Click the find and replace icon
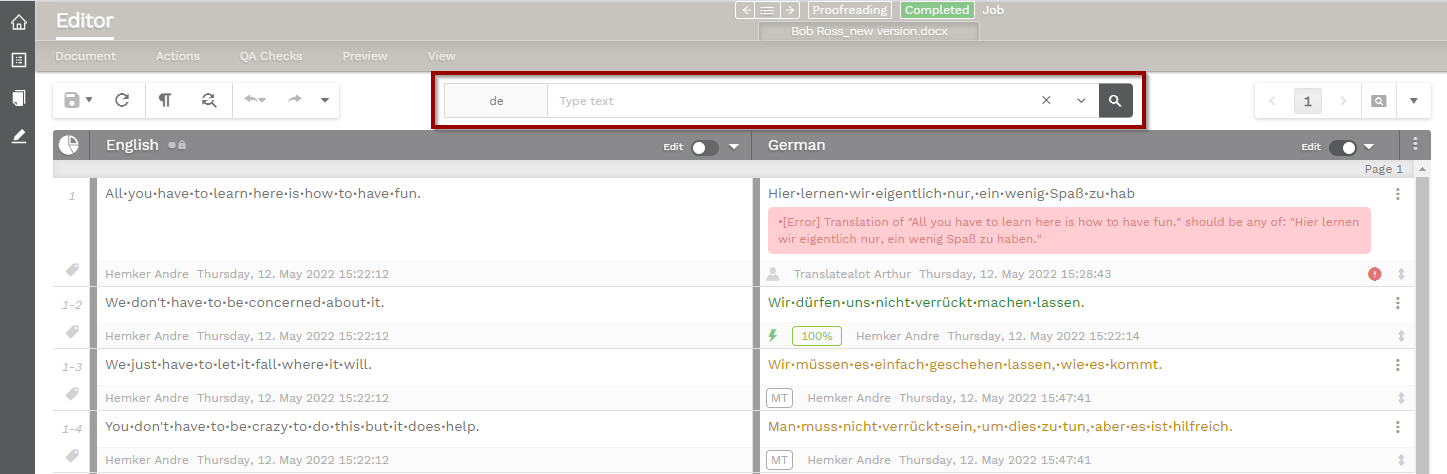 [208, 100]
